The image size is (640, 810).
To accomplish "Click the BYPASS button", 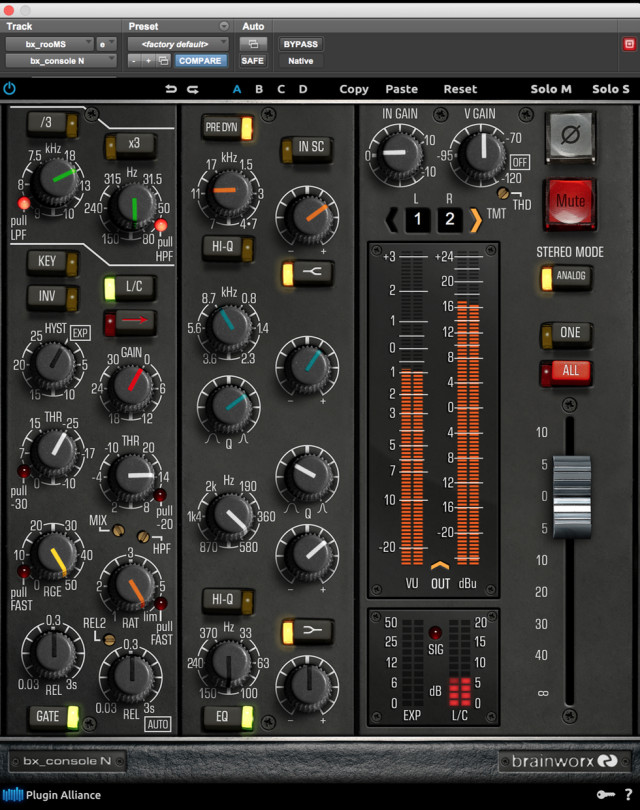I will [x=300, y=44].
